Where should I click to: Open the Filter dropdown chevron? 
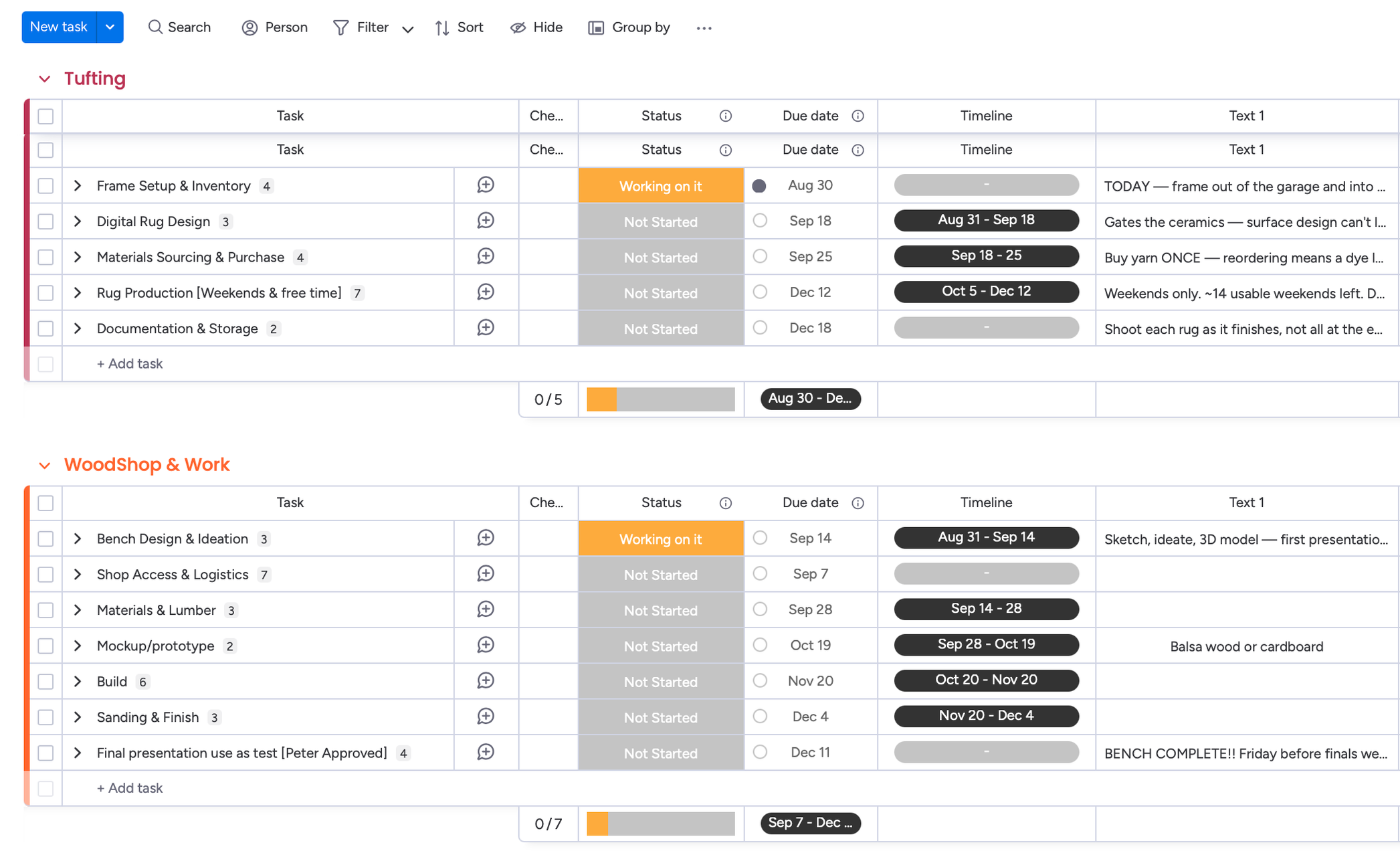pyautogui.click(x=407, y=29)
